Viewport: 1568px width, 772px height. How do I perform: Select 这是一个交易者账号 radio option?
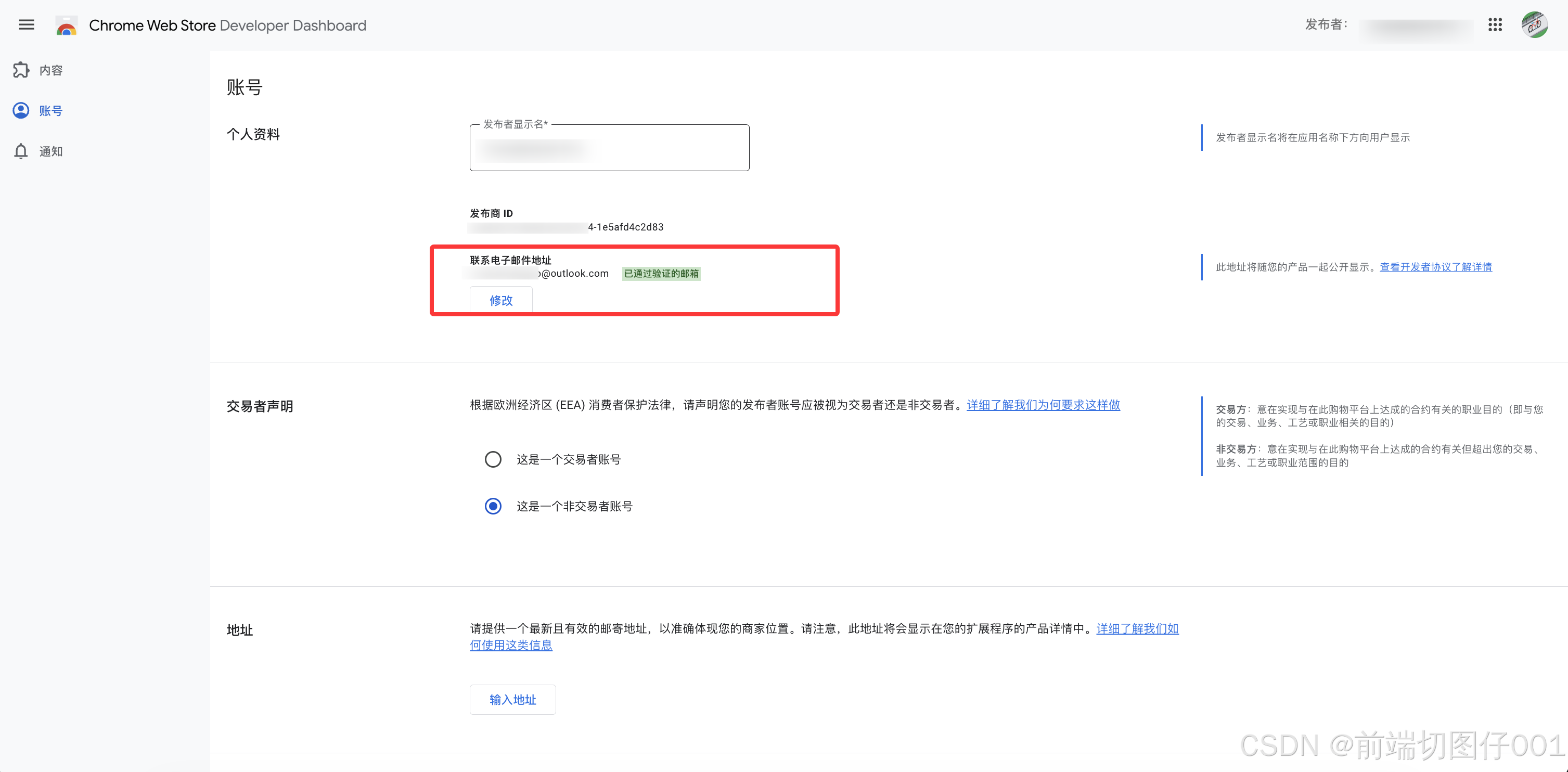493,459
